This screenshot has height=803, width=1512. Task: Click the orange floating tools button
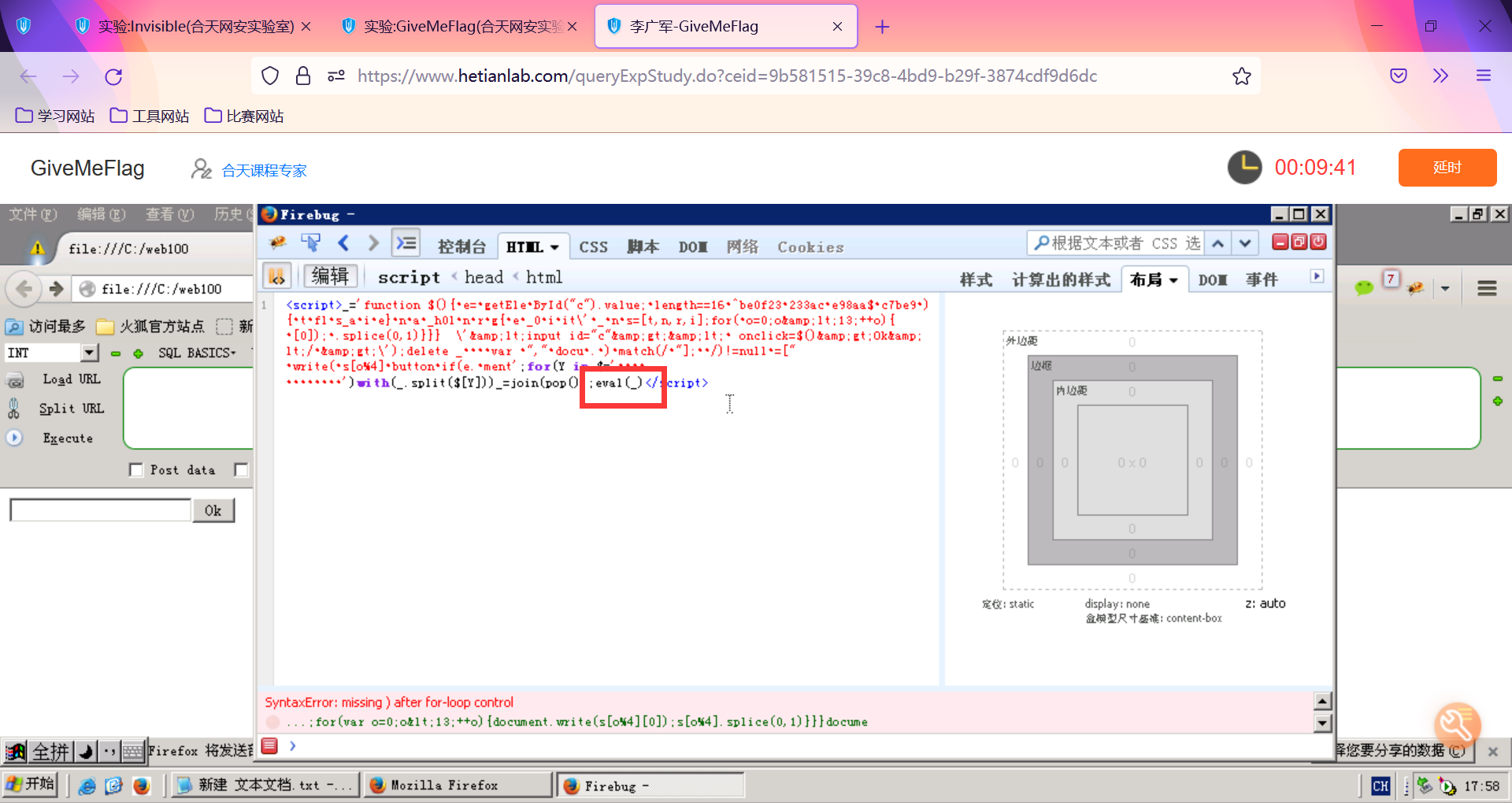coord(1458,726)
